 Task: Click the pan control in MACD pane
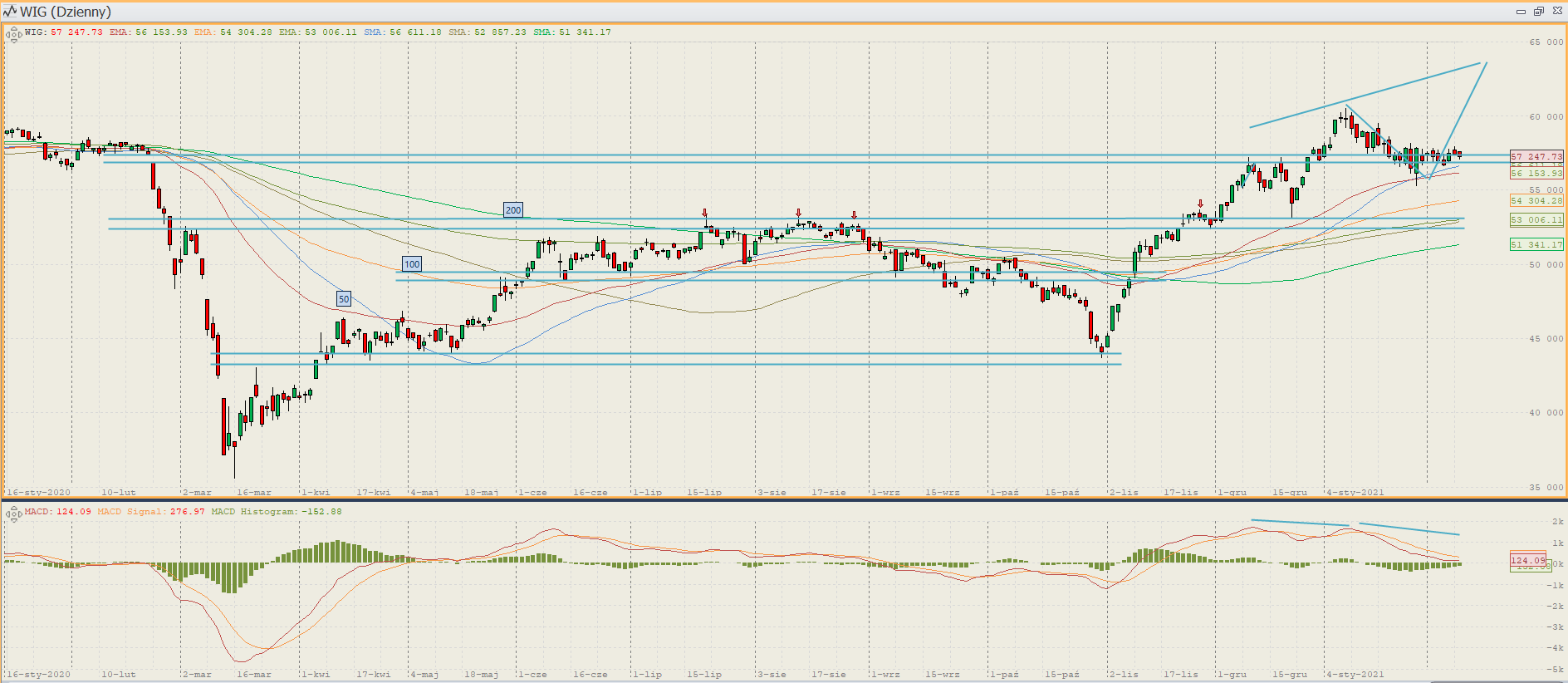tap(13, 514)
